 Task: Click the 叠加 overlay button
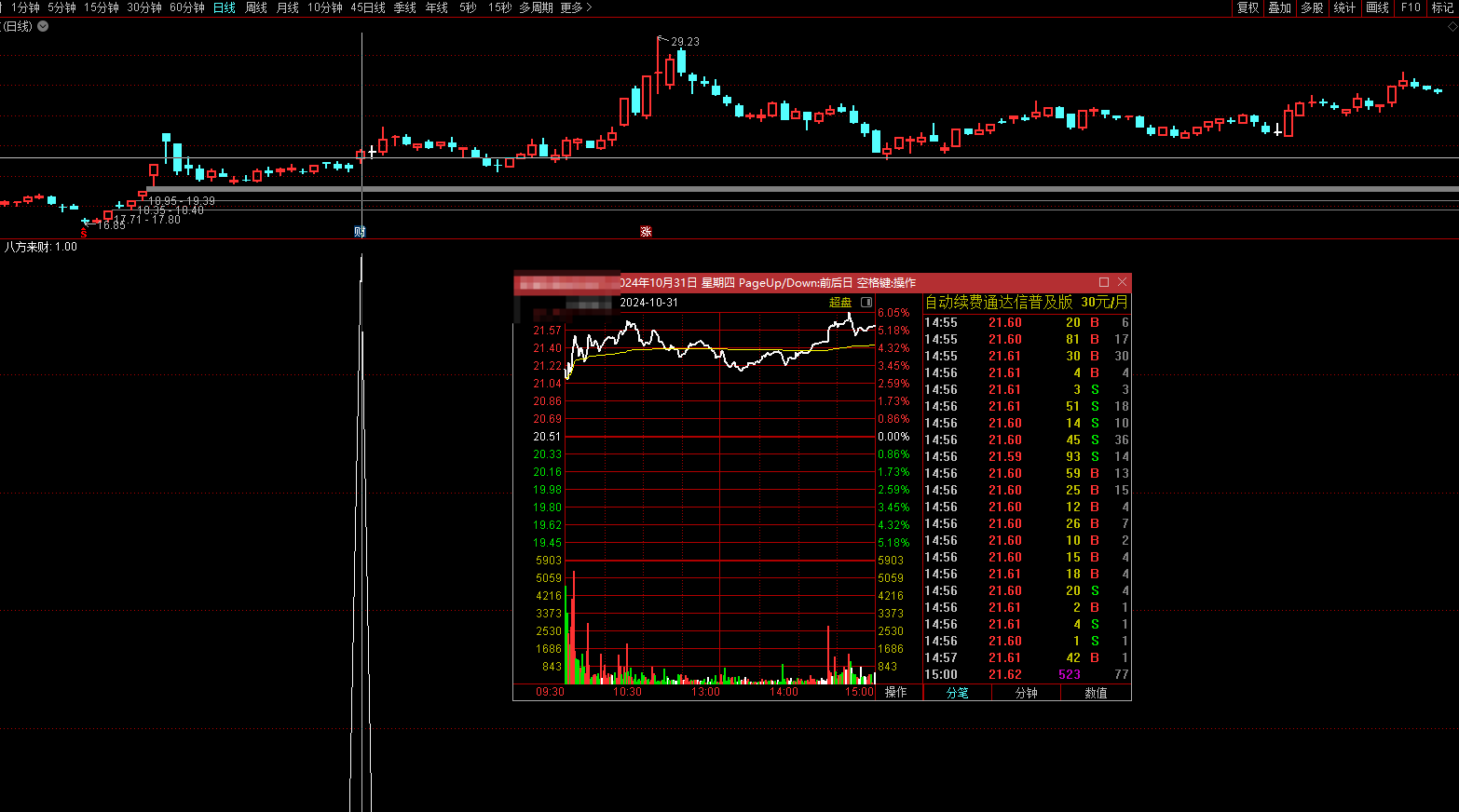1280,7
